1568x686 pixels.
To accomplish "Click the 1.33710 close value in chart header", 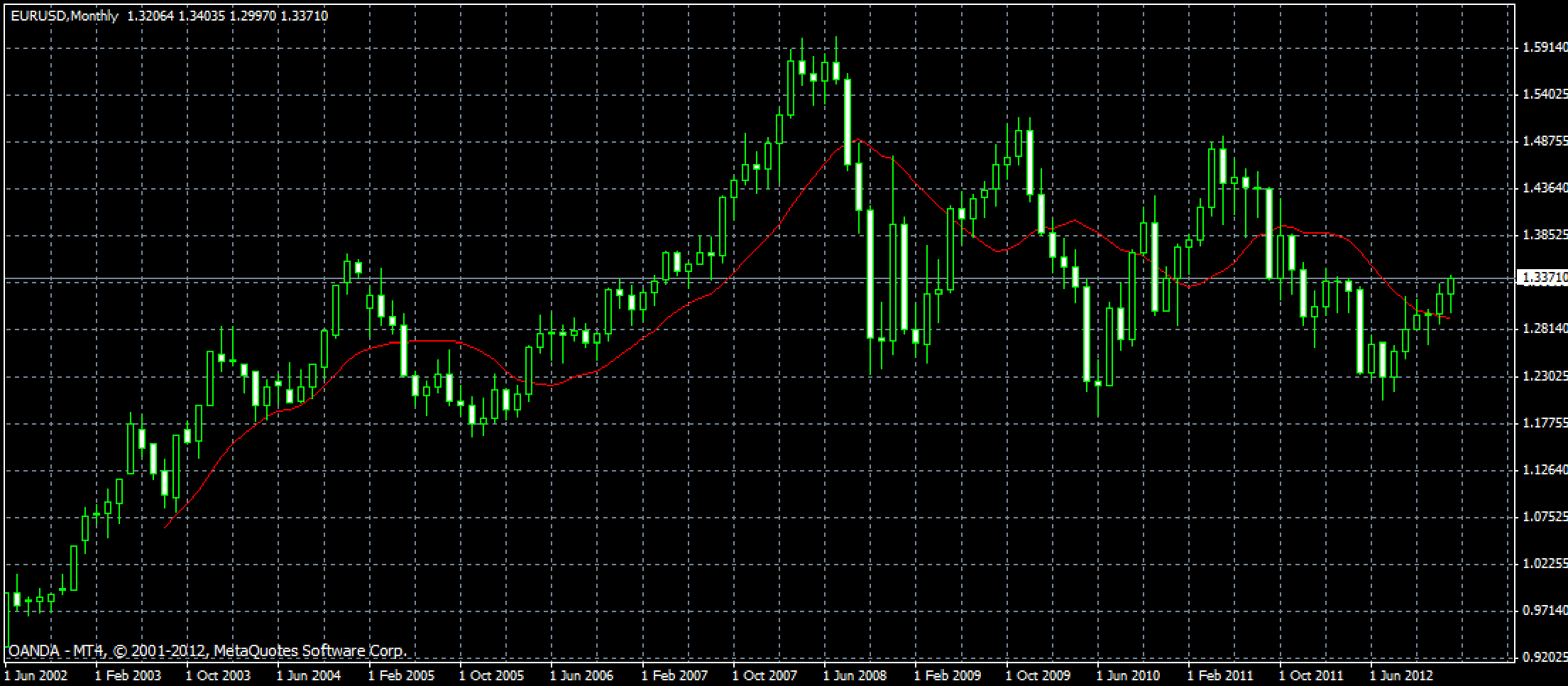I will click(x=305, y=16).
